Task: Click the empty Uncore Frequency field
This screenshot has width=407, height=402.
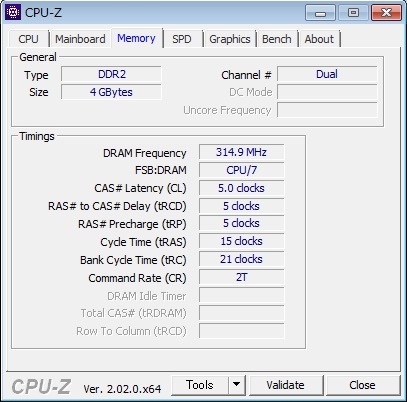Action: click(x=327, y=110)
